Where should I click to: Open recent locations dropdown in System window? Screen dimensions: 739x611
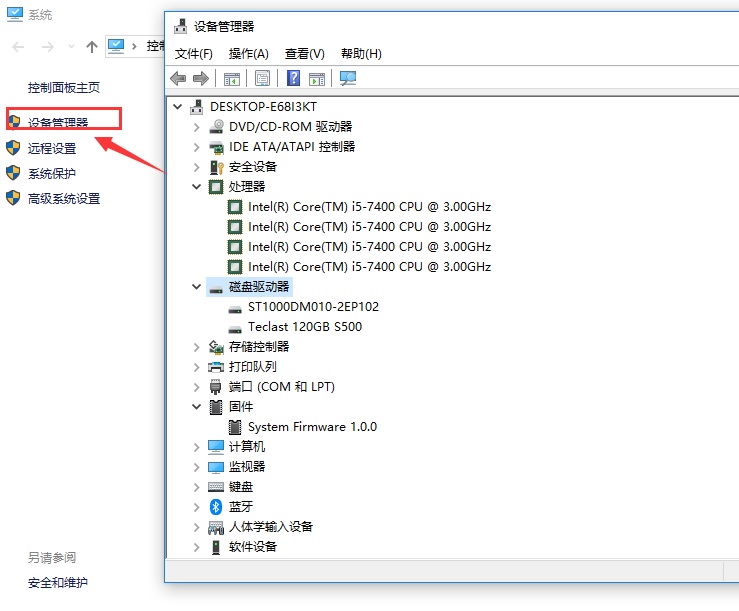coord(71,47)
